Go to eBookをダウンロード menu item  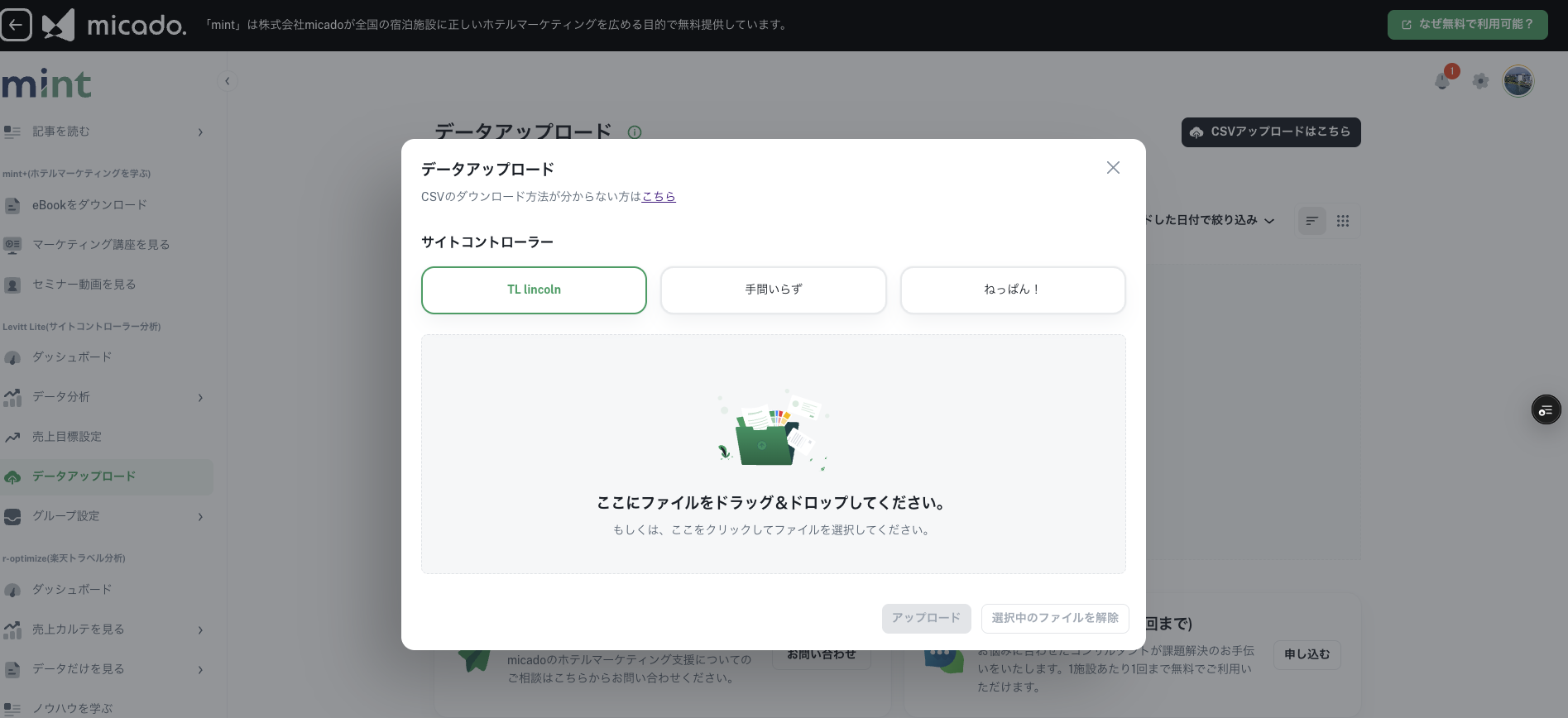coord(89,205)
